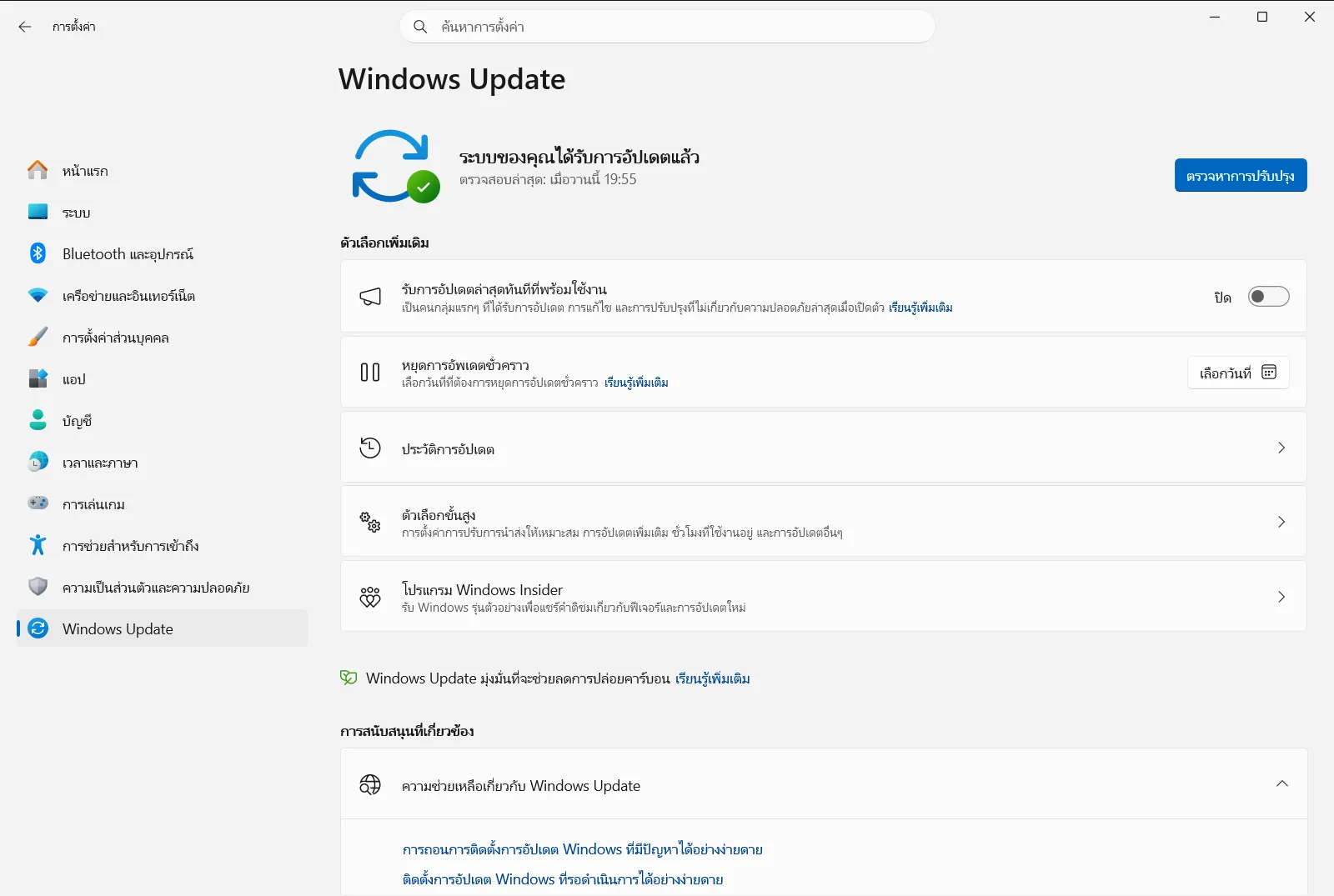Click the pause updates icon
The width and height of the screenshot is (1334, 896).
370,373
